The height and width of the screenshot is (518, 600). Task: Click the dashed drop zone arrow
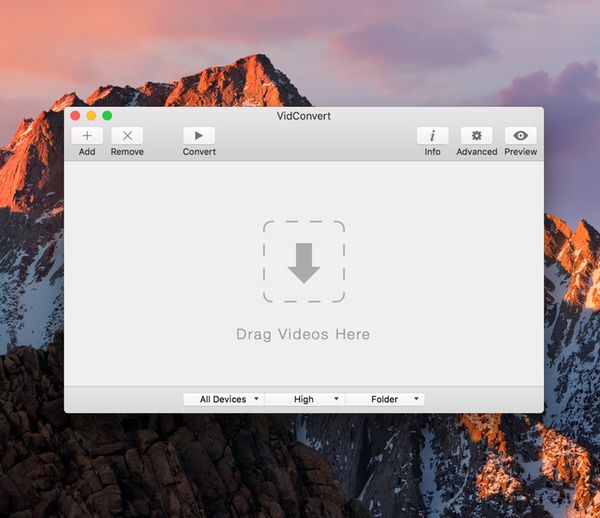(304, 262)
